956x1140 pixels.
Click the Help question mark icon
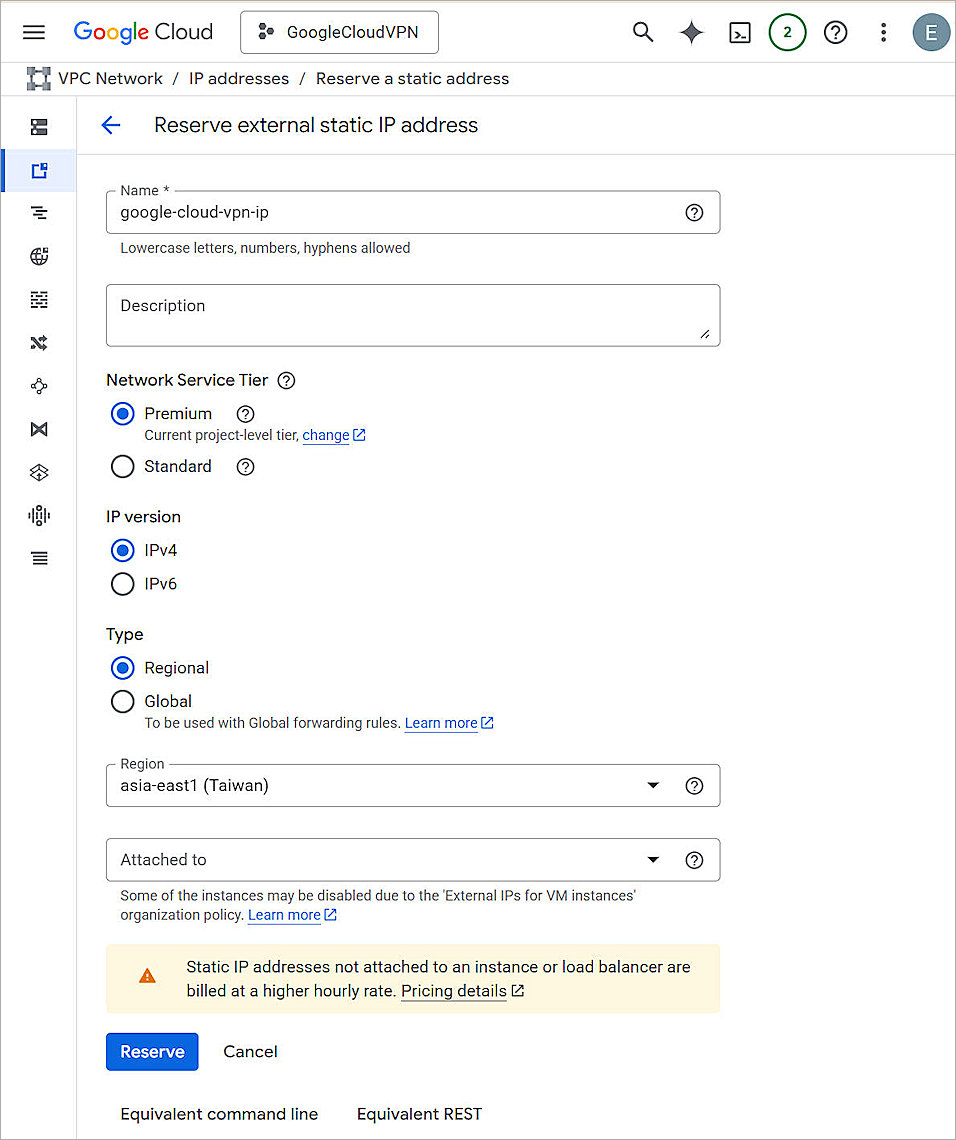pyautogui.click(x=836, y=32)
